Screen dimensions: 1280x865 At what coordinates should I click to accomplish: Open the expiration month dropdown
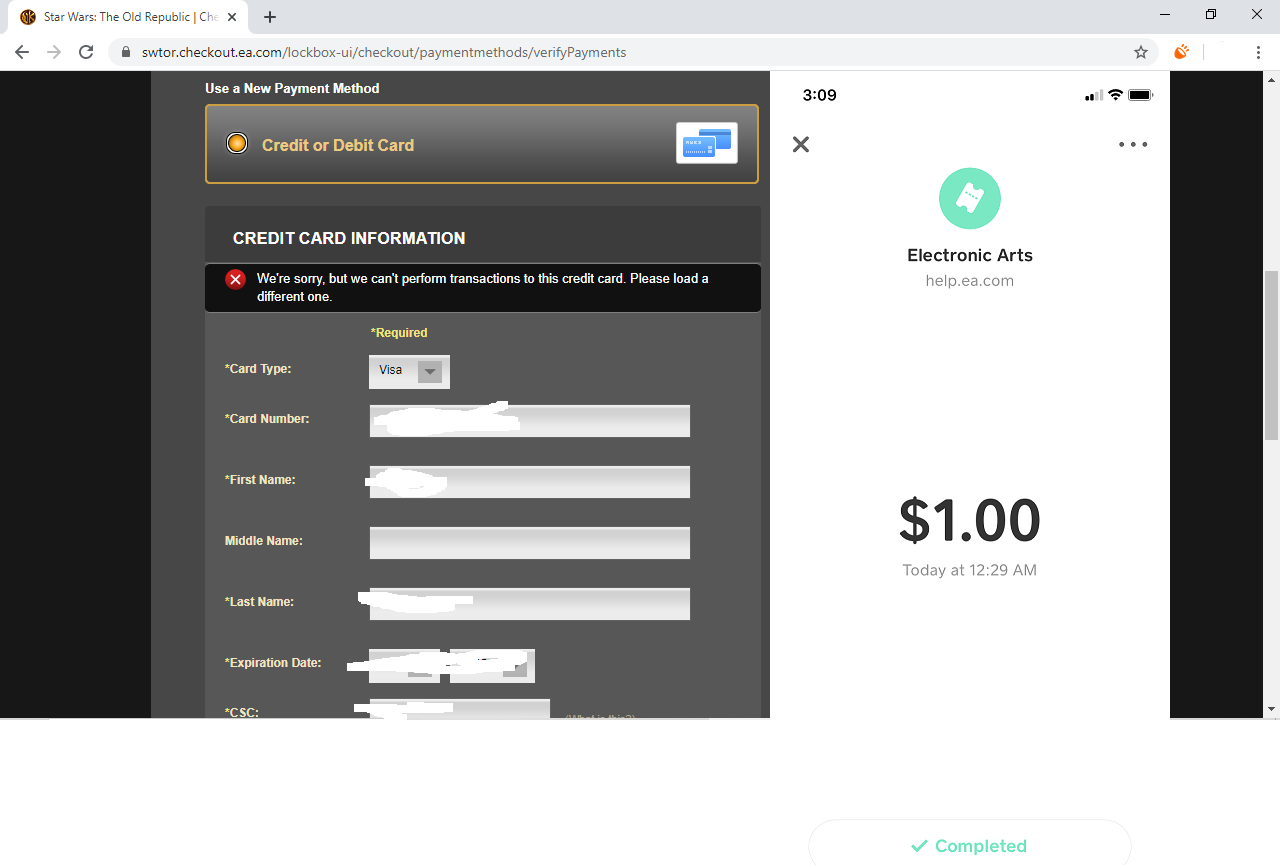(404, 665)
